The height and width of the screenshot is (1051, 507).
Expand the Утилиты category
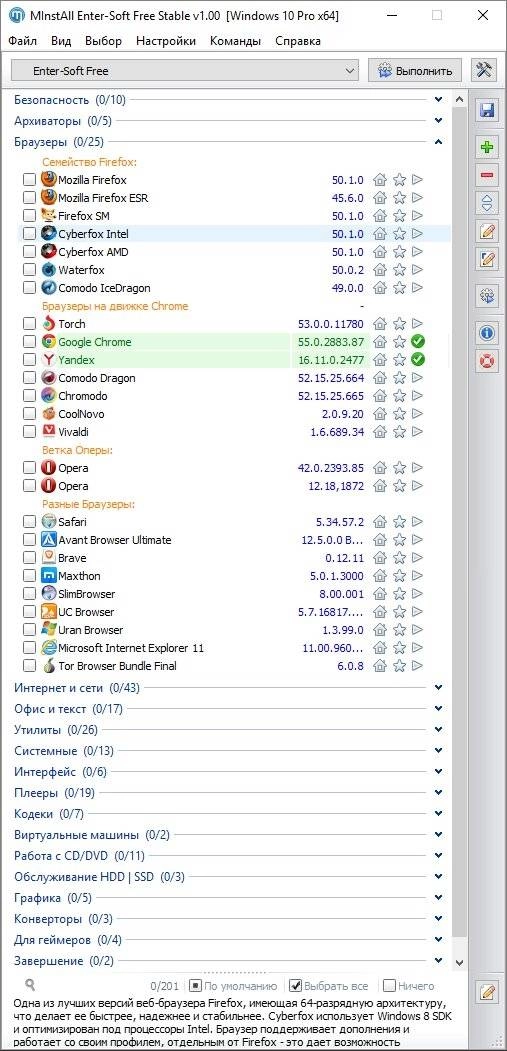[439, 729]
